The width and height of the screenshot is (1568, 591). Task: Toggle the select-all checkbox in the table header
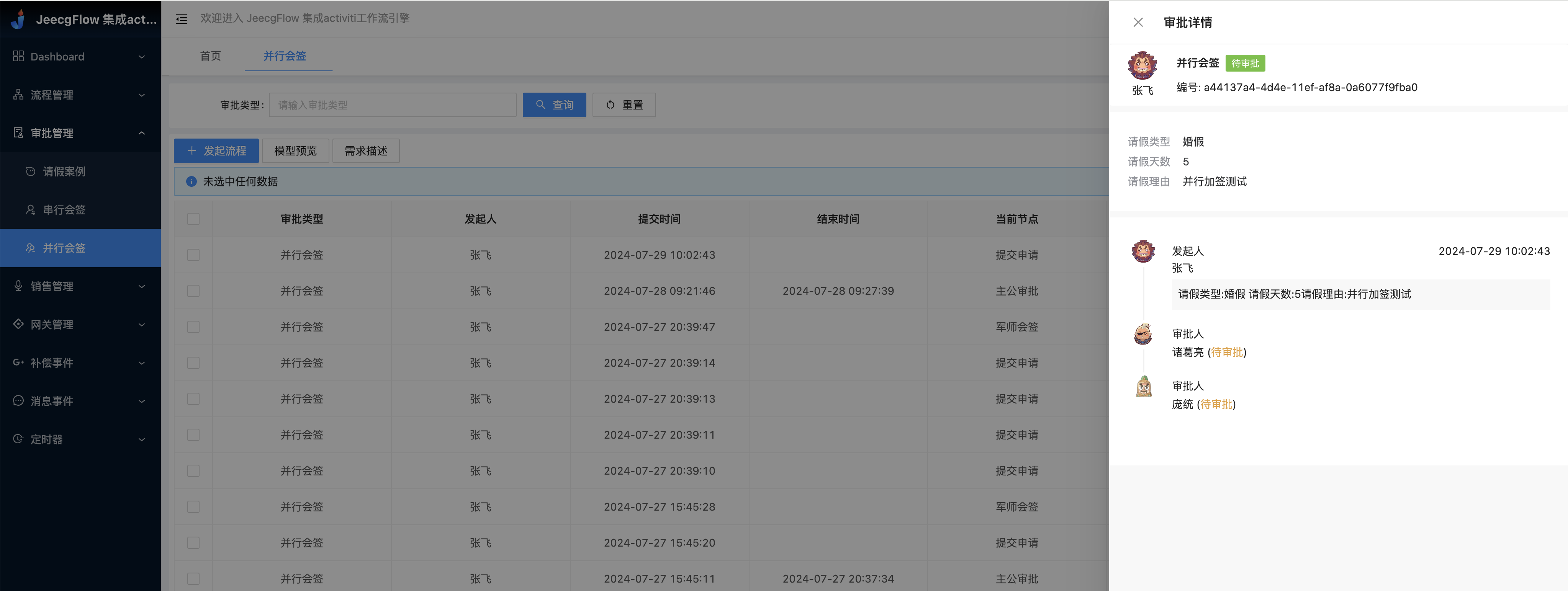(193, 219)
